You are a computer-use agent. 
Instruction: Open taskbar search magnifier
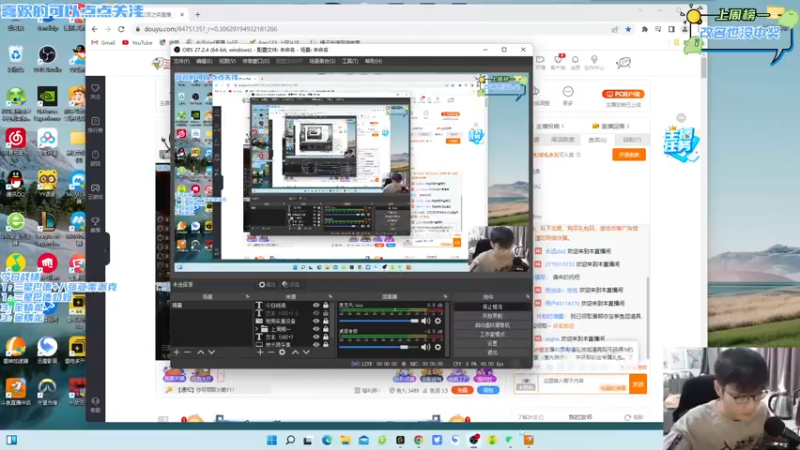tap(290, 440)
